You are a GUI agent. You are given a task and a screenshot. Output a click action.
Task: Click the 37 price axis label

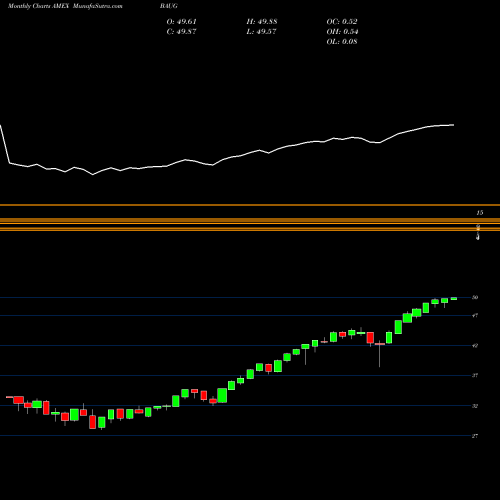(x=475, y=376)
